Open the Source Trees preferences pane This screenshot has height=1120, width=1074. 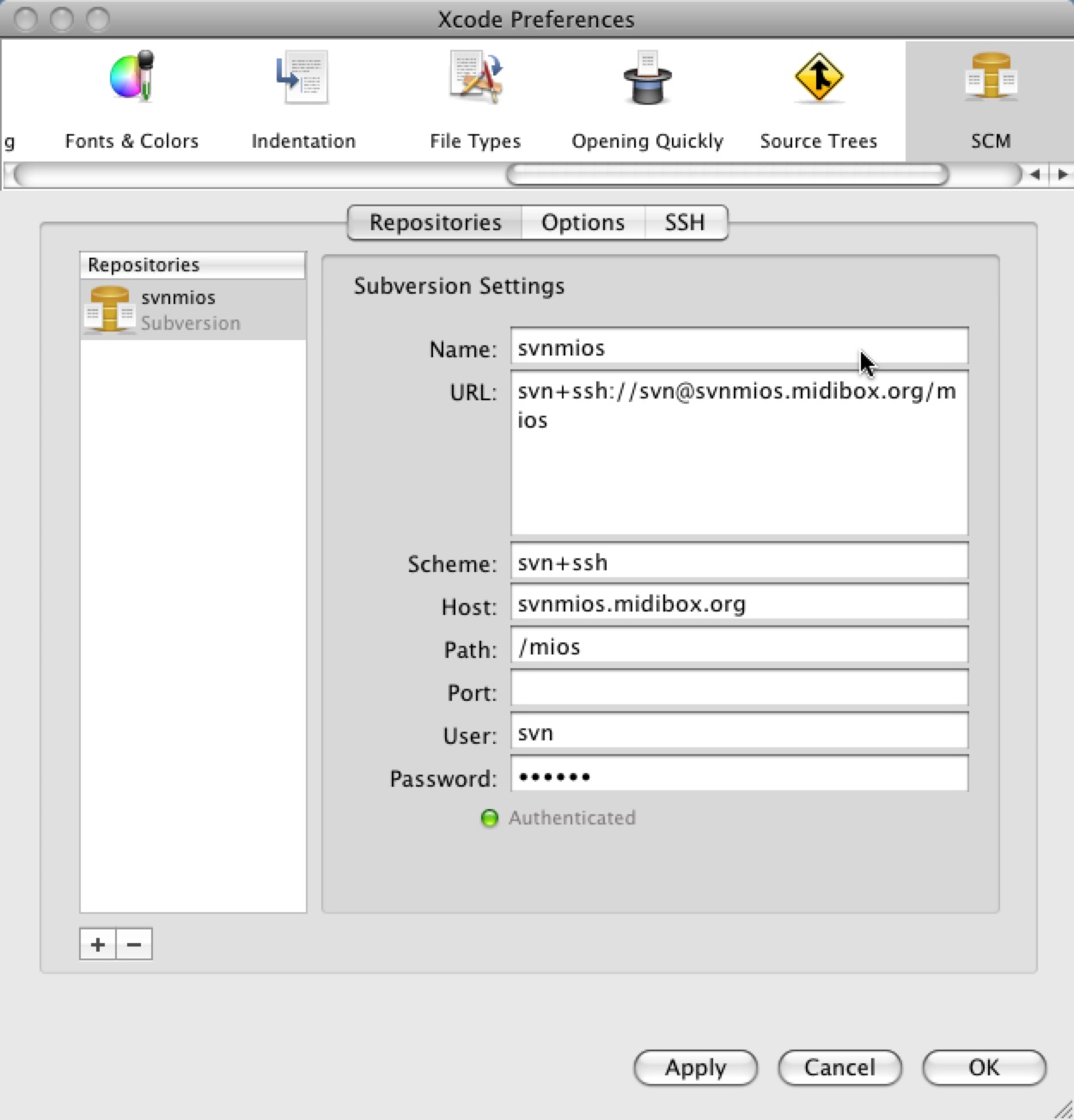coord(819,101)
